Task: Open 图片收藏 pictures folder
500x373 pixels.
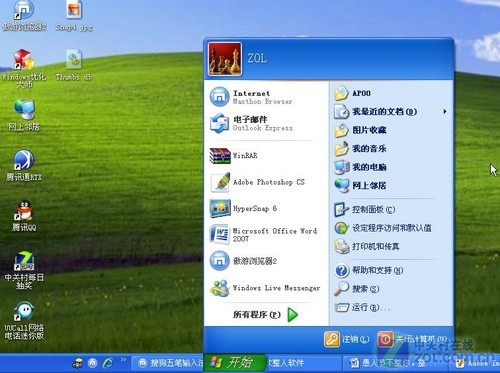Action: tap(391, 130)
